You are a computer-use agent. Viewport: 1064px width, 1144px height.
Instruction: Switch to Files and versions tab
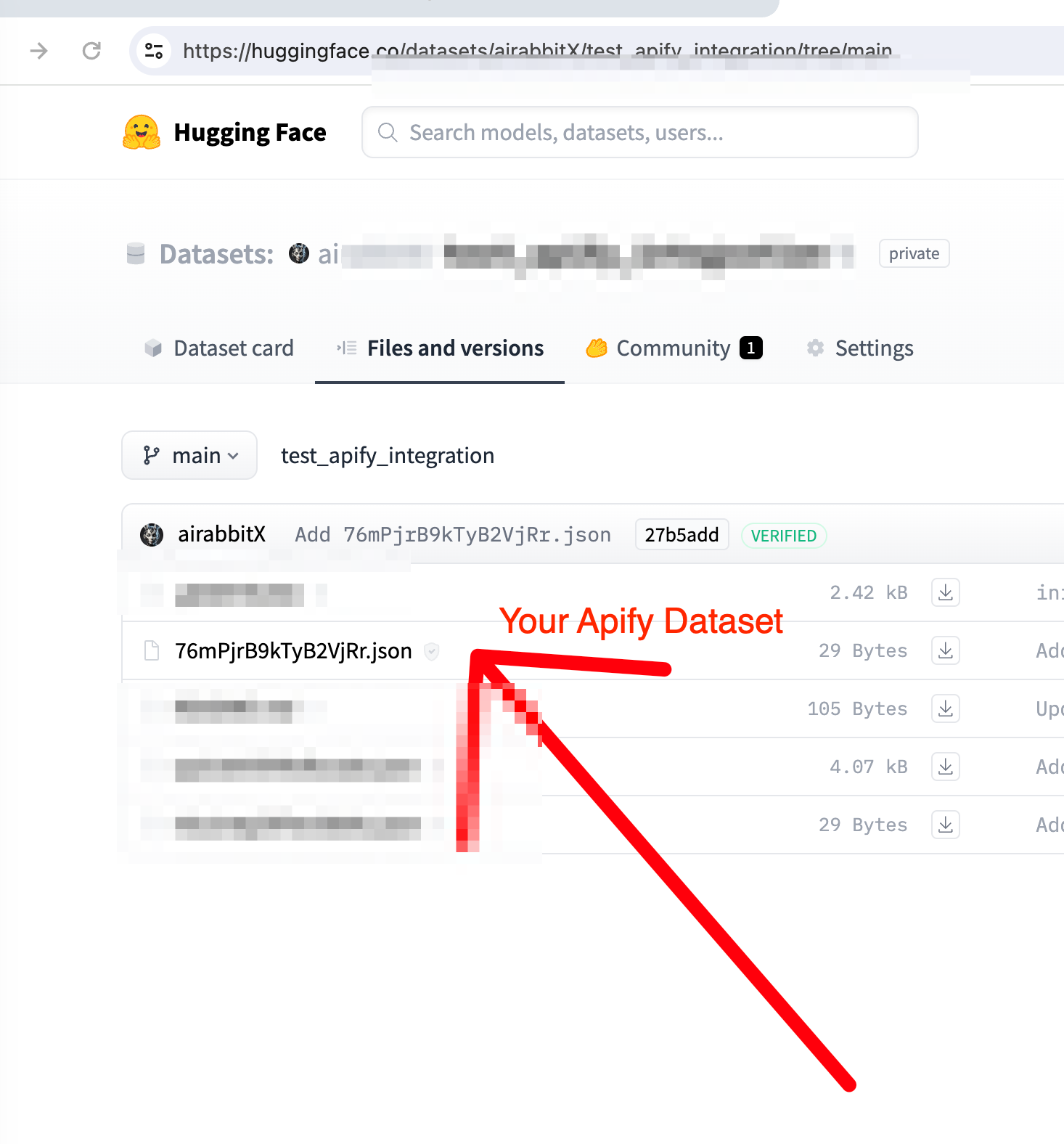click(440, 348)
